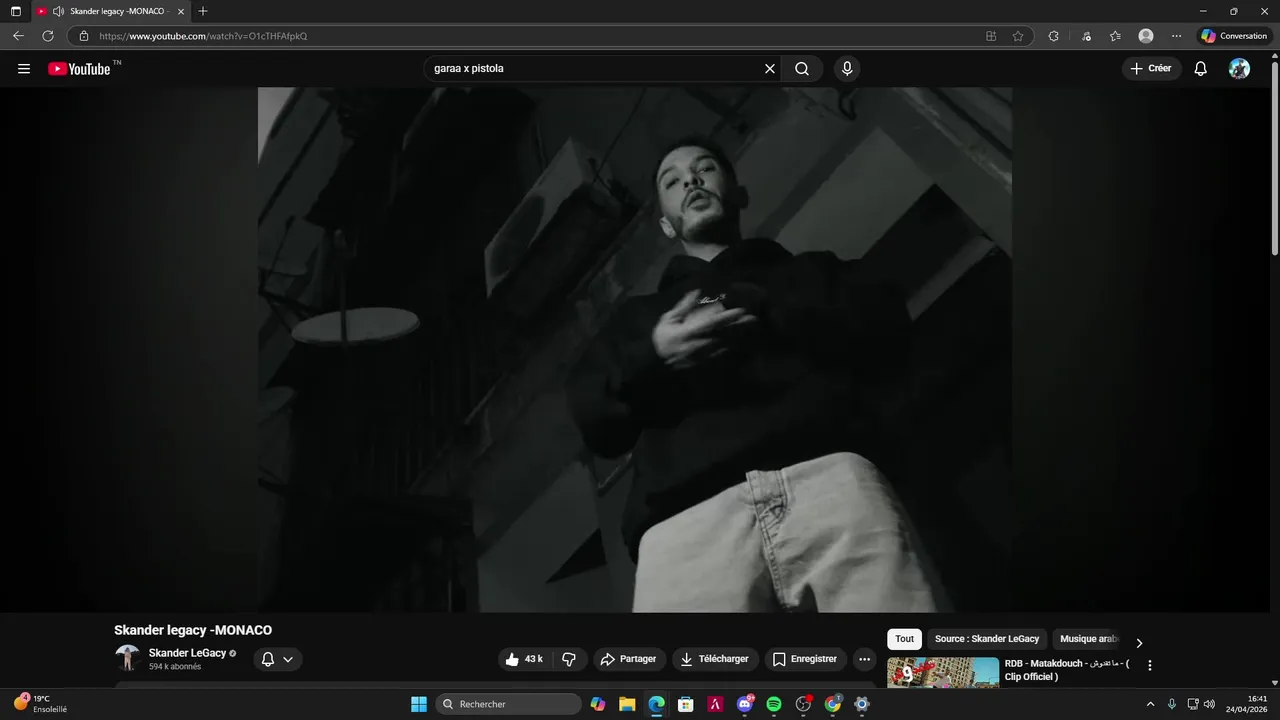The width and height of the screenshot is (1280, 720).
Task: Open the YouTube account avatar menu
Action: 1239,69
